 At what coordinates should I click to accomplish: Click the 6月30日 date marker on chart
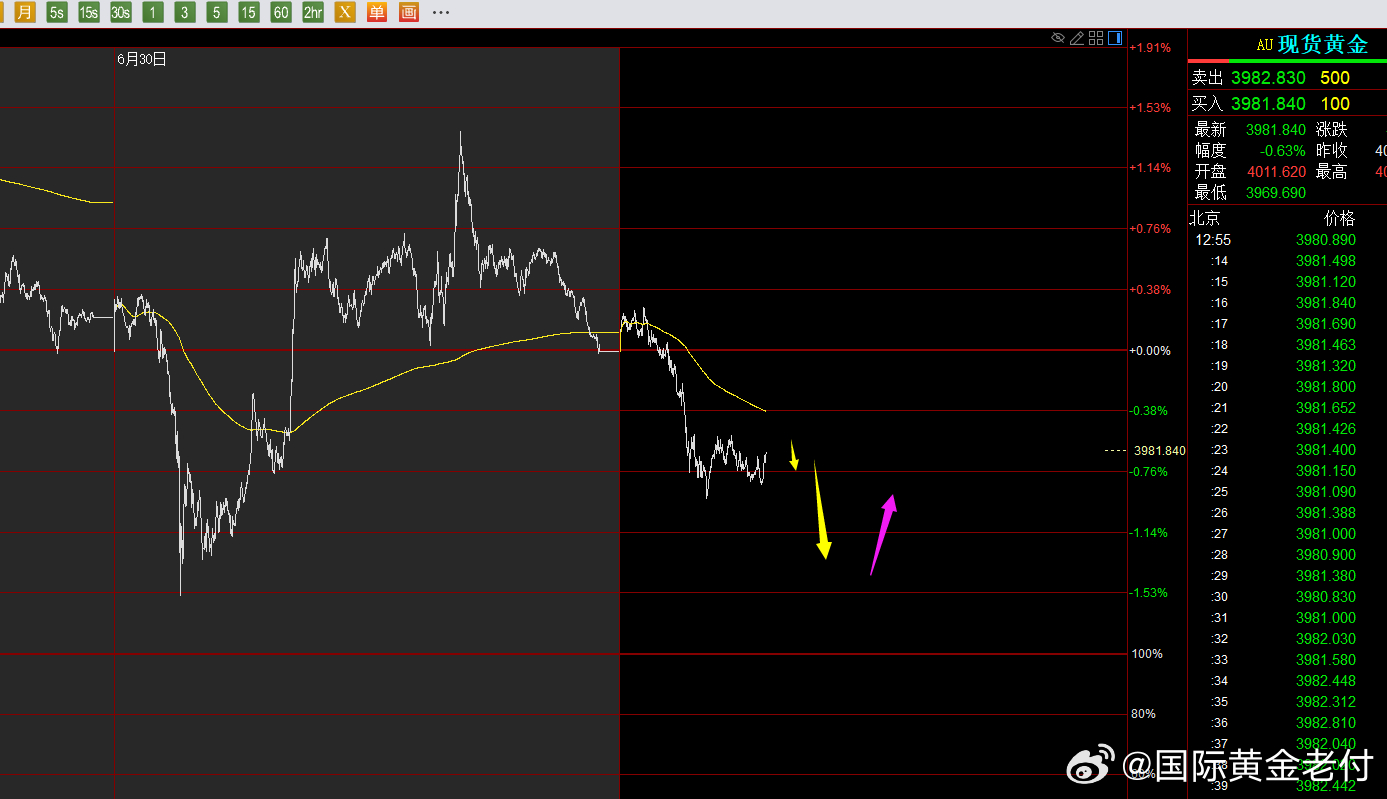(x=142, y=59)
